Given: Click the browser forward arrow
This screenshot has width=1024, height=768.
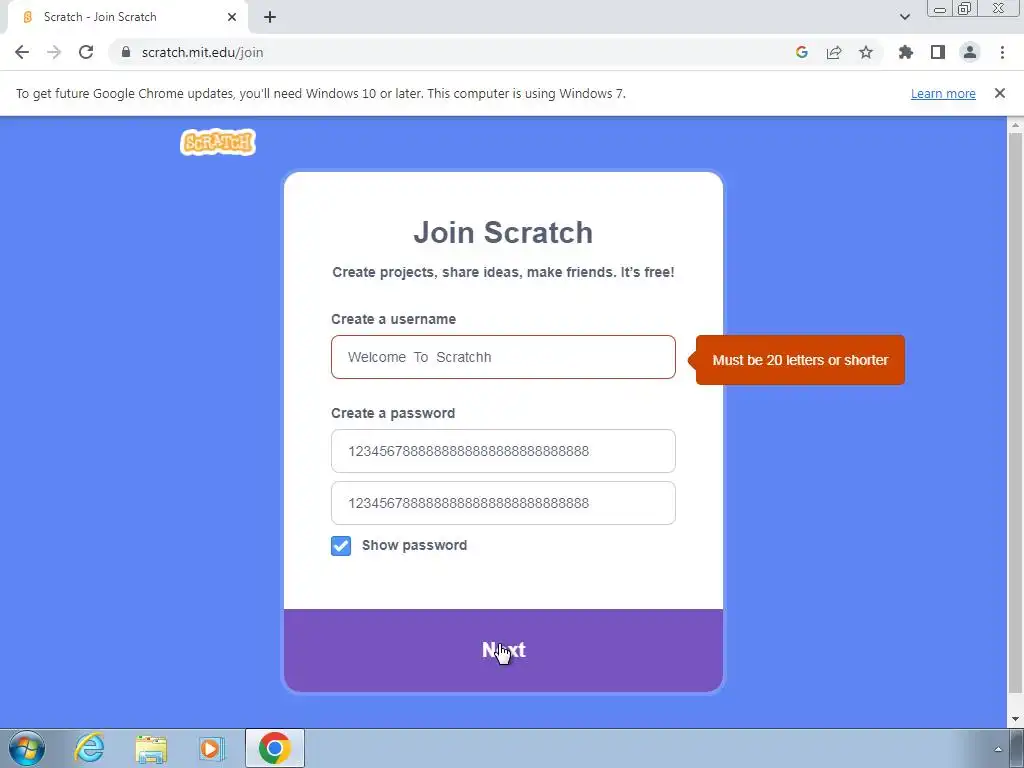Looking at the screenshot, I should 54,52.
